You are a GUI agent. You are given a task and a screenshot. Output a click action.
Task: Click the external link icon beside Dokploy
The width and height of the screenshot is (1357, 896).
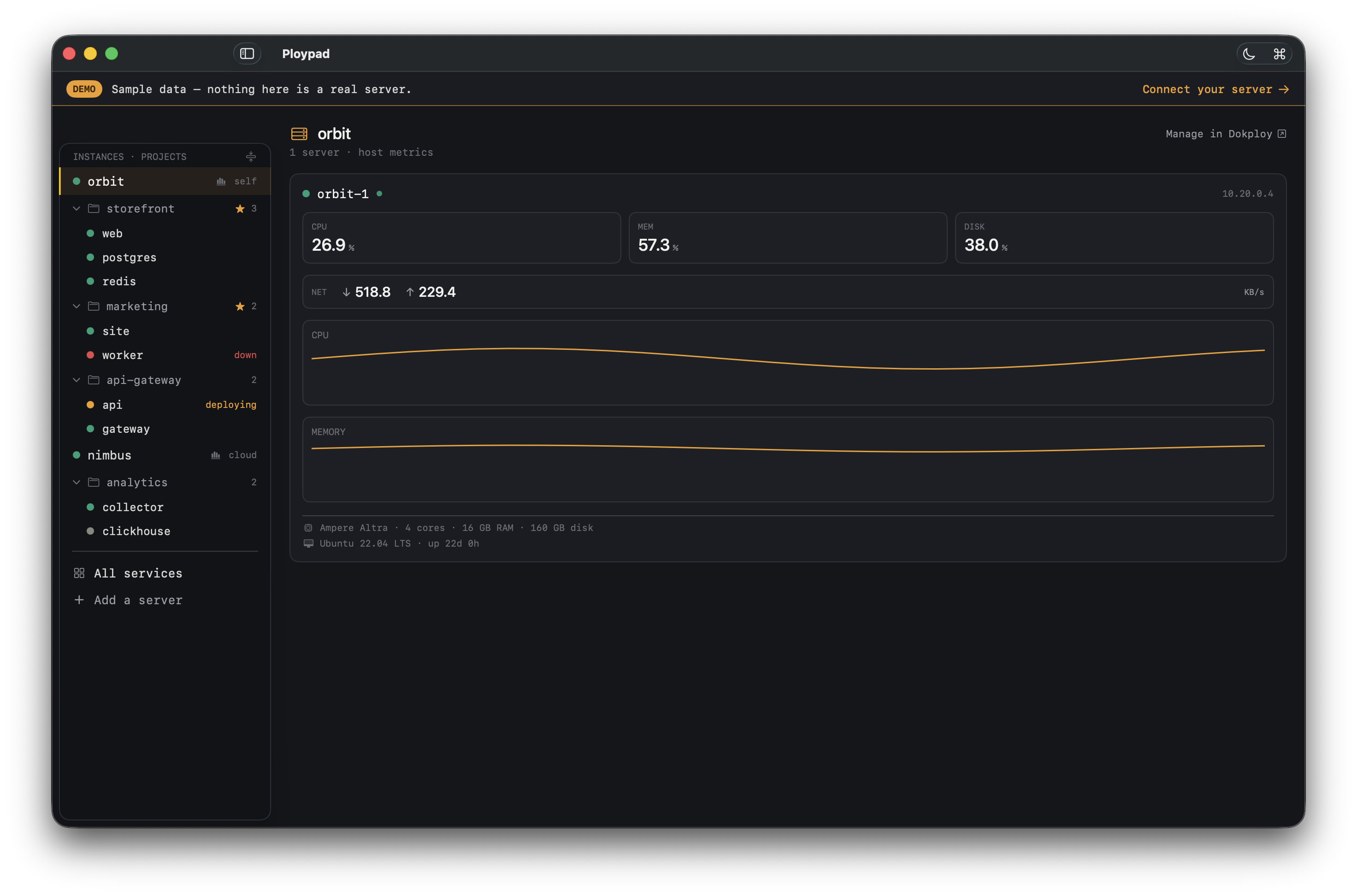[x=1281, y=134]
